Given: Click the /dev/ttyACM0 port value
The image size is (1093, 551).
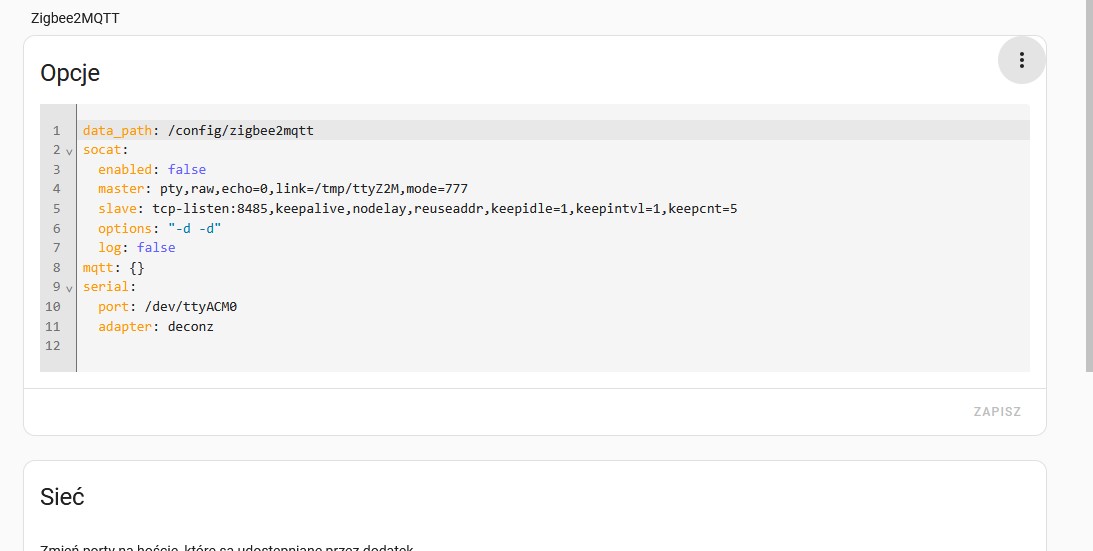Looking at the screenshot, I should click(190, 306).
